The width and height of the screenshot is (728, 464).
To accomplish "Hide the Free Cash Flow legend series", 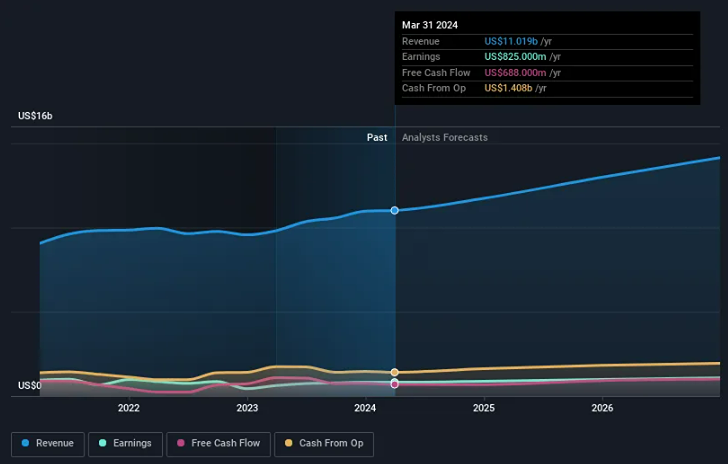I will point(217,443).
